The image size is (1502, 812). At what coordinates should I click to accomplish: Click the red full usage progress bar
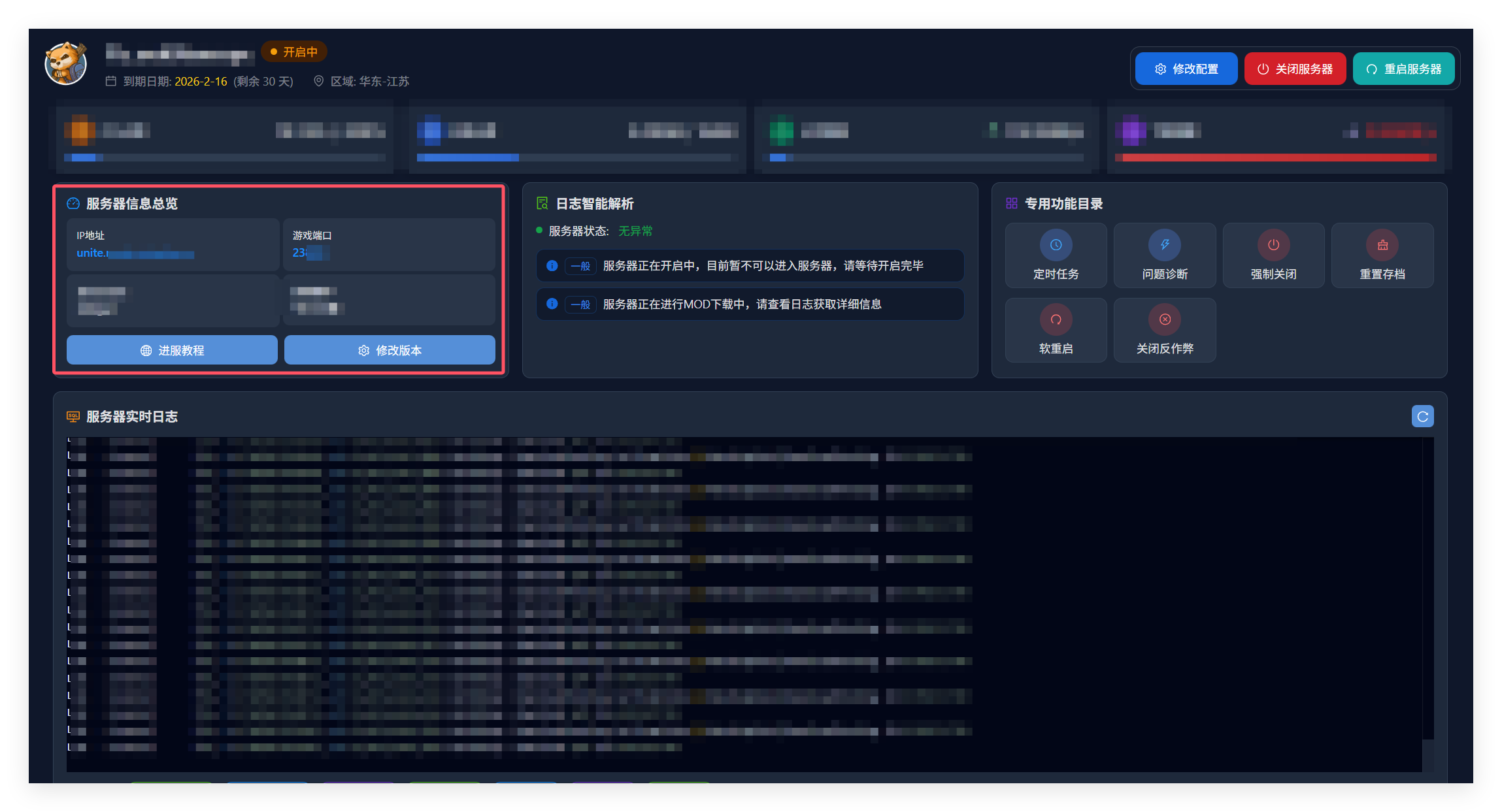coord(1275,157)
